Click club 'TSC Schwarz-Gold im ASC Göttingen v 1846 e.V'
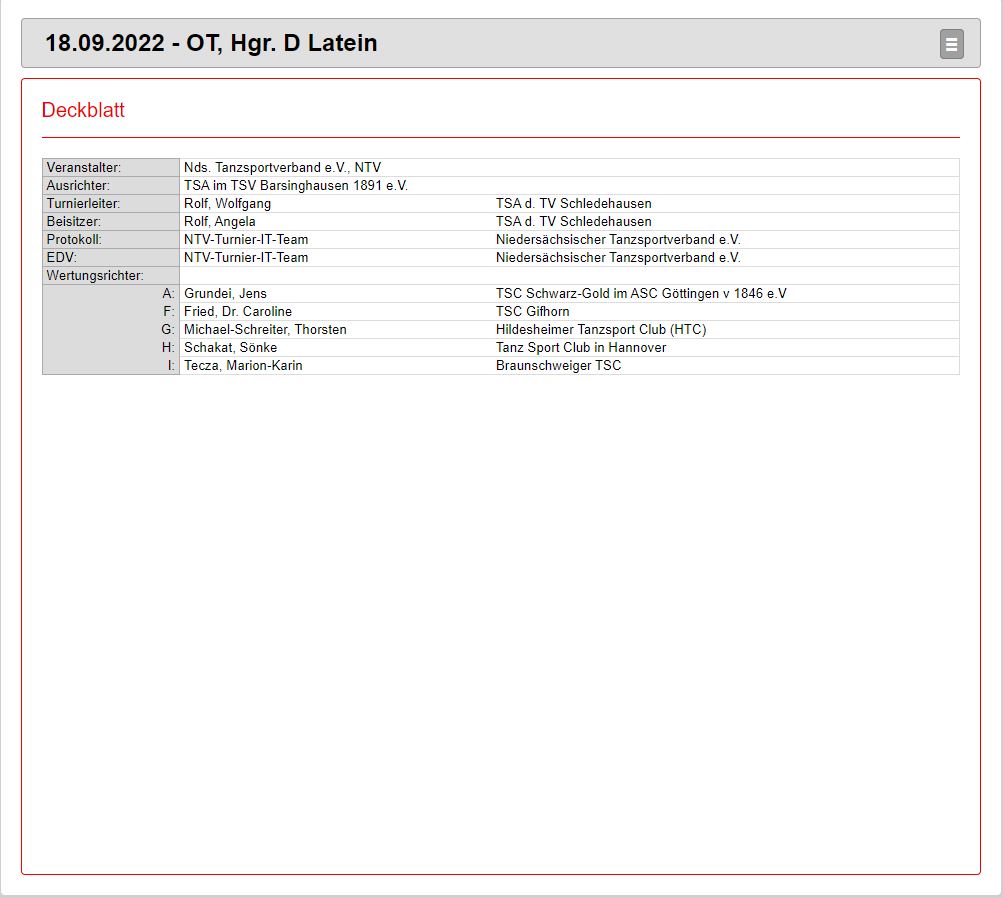The height and width of the screenshot is (898, 1003). [x=641, y=294]
